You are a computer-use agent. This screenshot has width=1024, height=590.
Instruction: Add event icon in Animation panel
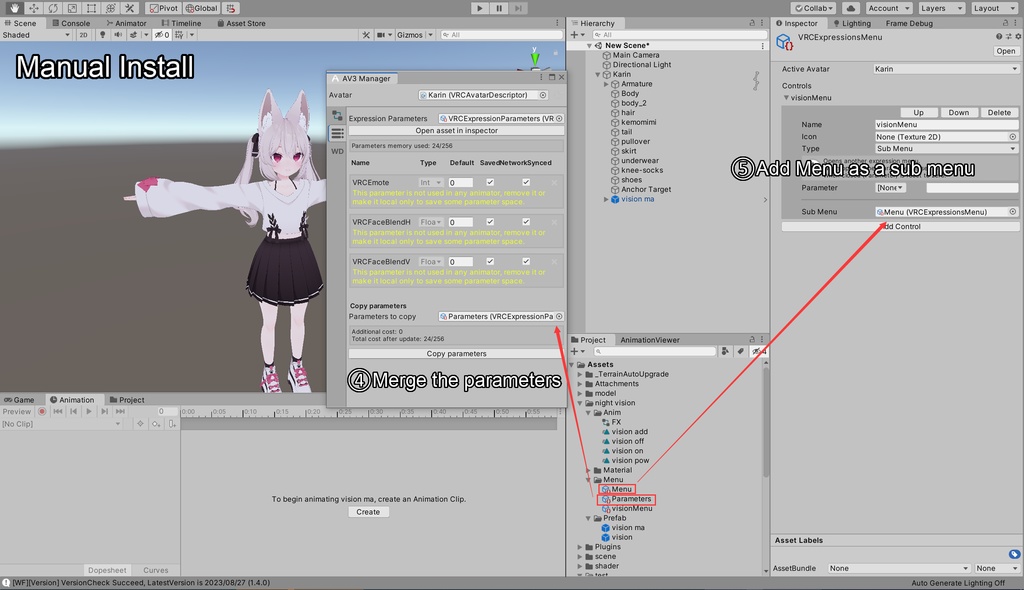pyautogui.click(x=172, y=424)
